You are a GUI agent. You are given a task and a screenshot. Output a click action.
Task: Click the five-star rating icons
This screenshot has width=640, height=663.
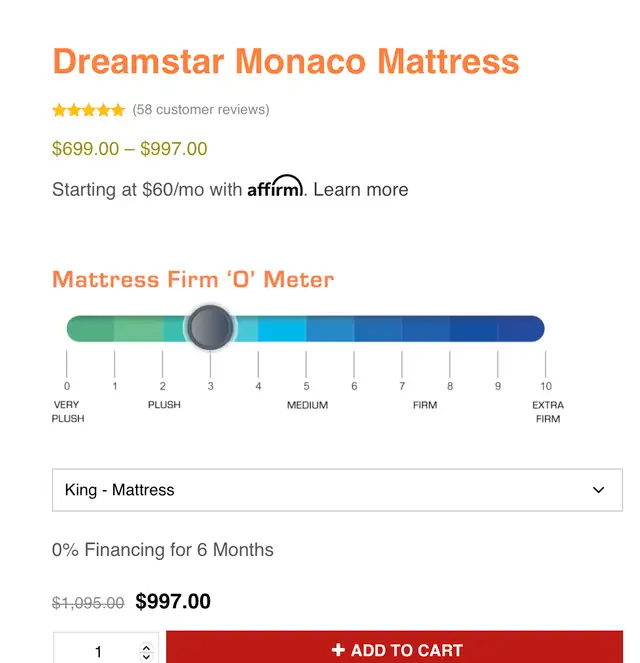coord(88,110)
